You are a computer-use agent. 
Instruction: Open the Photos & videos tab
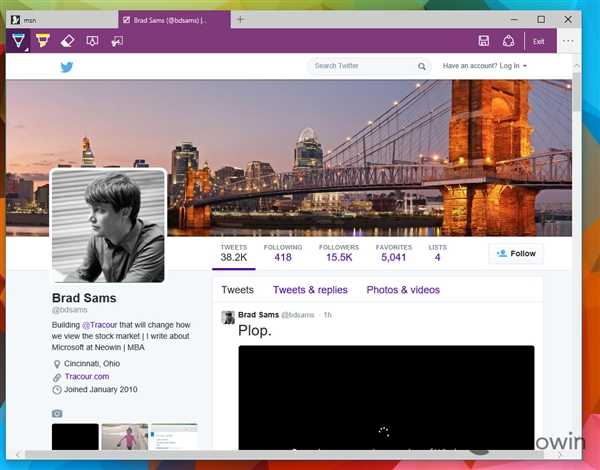click(x=403, y=290)
